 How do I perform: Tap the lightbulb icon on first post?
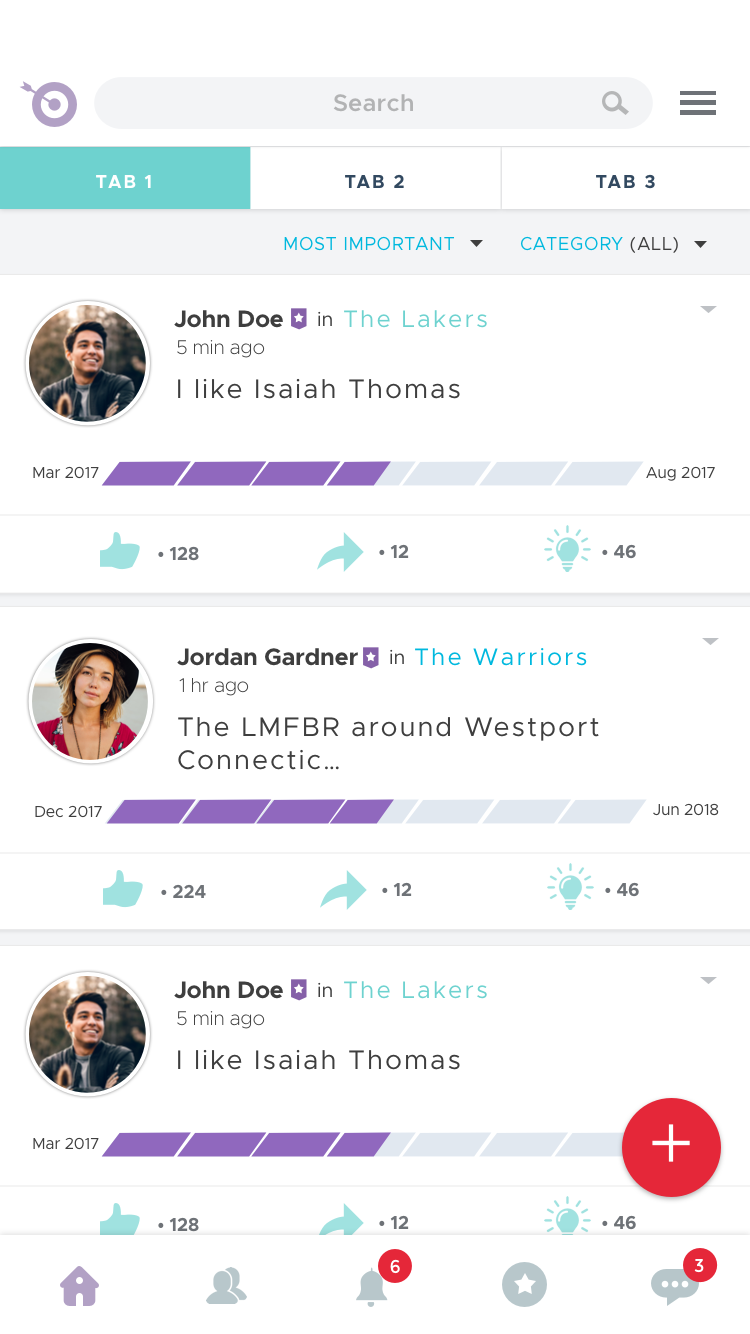tap(567, 549)
